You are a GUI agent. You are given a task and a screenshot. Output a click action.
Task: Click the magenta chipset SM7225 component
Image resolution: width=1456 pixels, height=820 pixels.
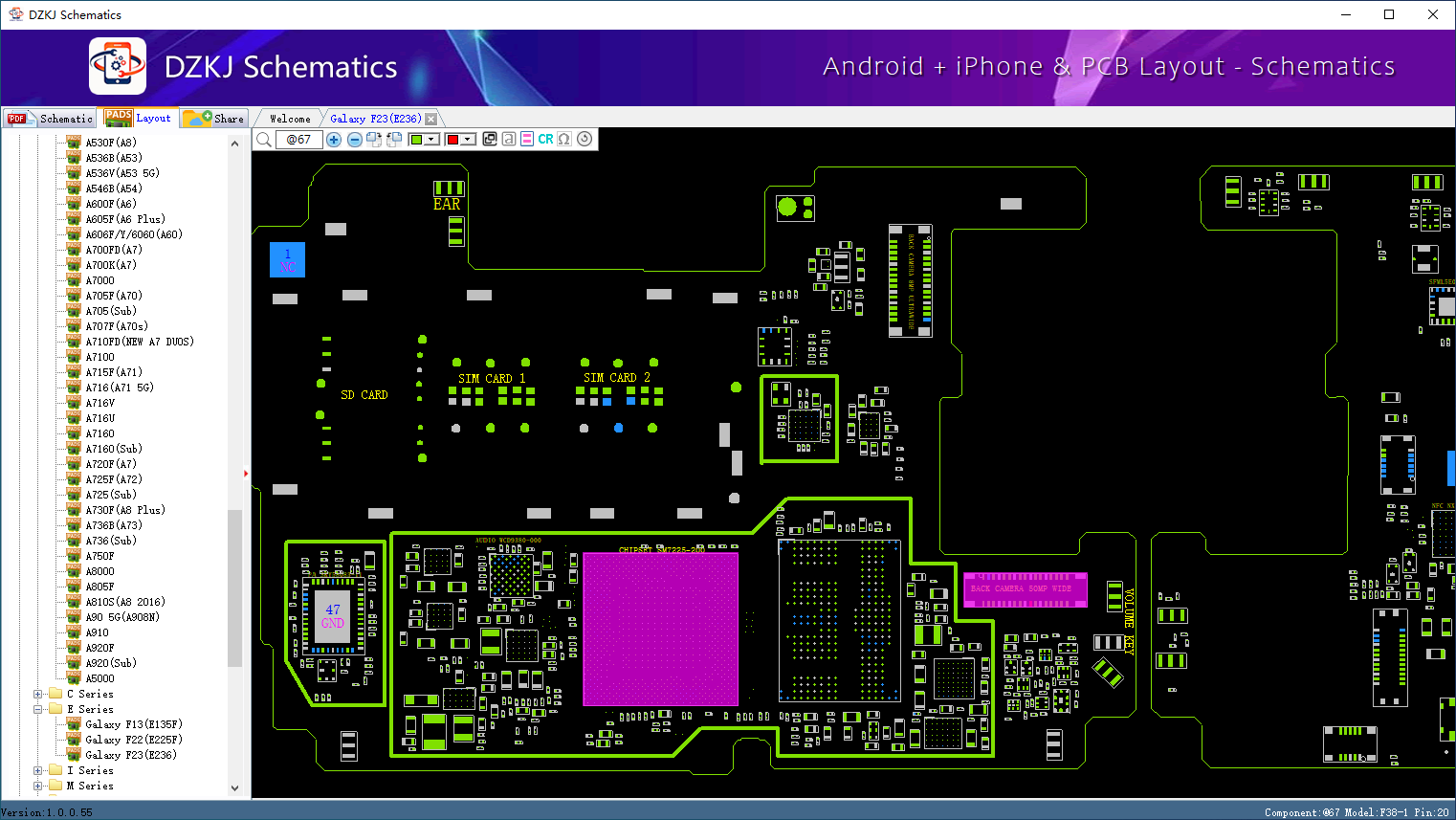click(x=661, y=629)
